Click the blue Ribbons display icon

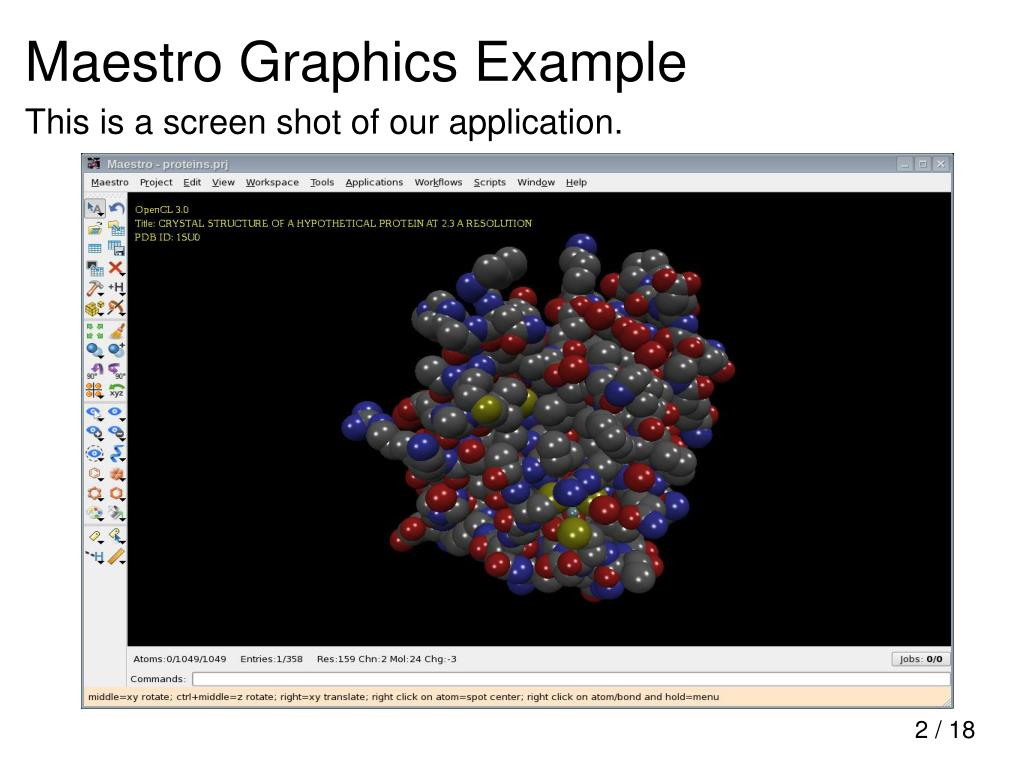[x=117, y=453]
